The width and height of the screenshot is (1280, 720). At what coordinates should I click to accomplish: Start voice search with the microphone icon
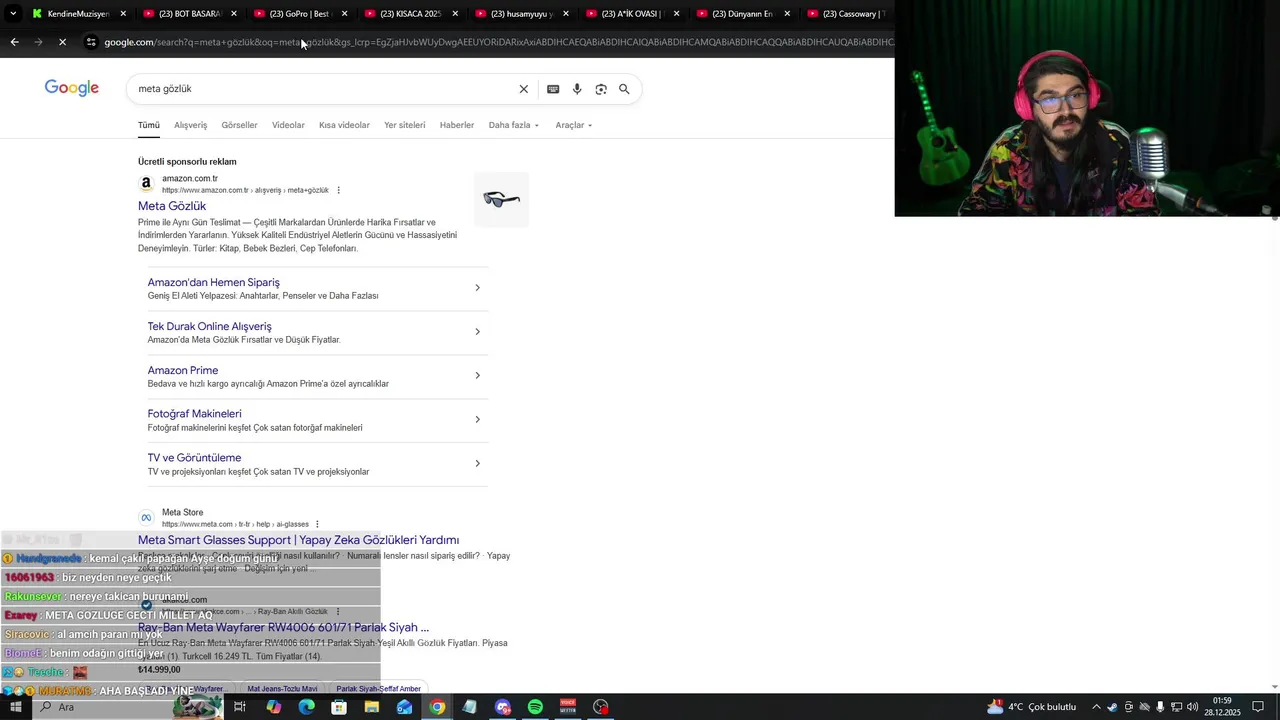[x=577, y=89]
